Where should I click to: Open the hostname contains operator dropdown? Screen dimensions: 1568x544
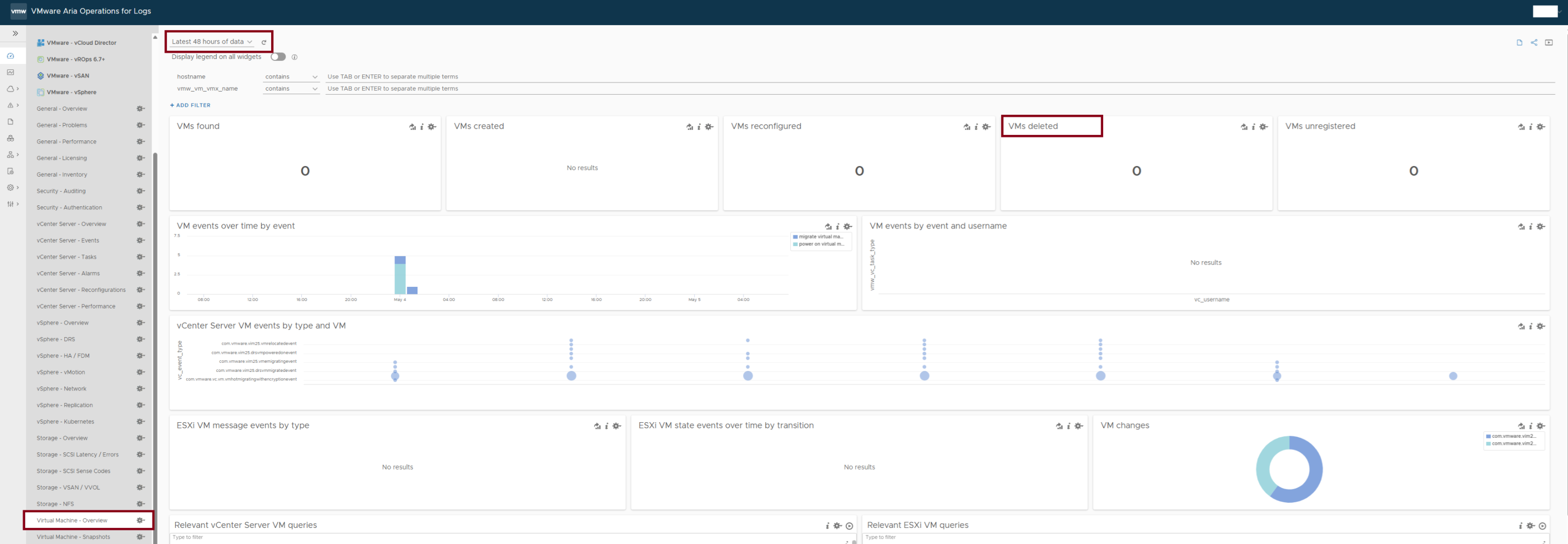[291, 77]
